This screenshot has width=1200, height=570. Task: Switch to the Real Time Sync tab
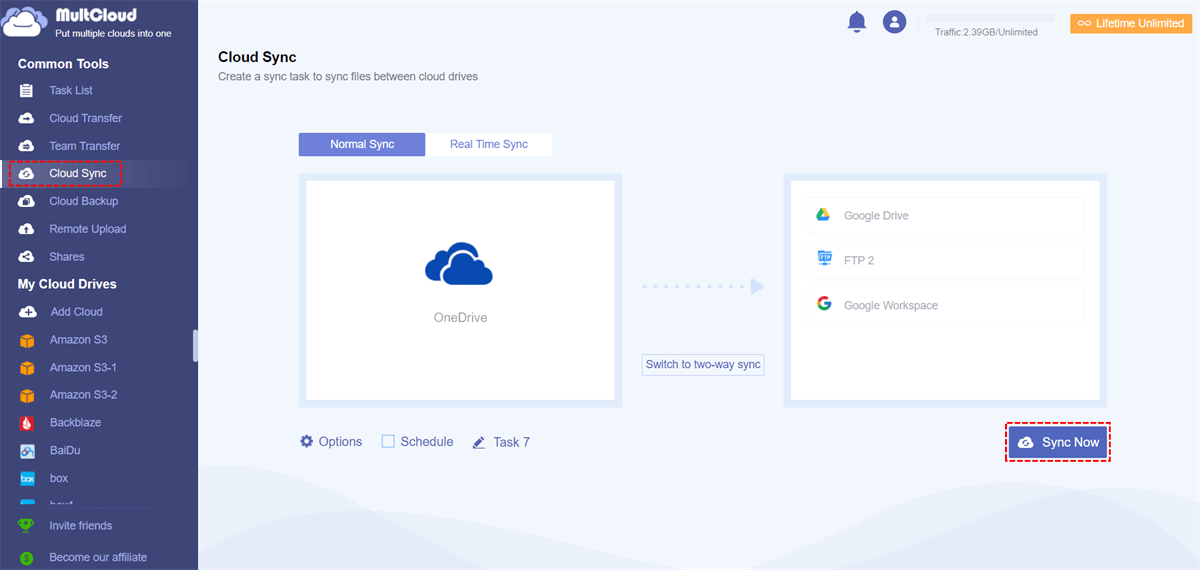(489, 144)
